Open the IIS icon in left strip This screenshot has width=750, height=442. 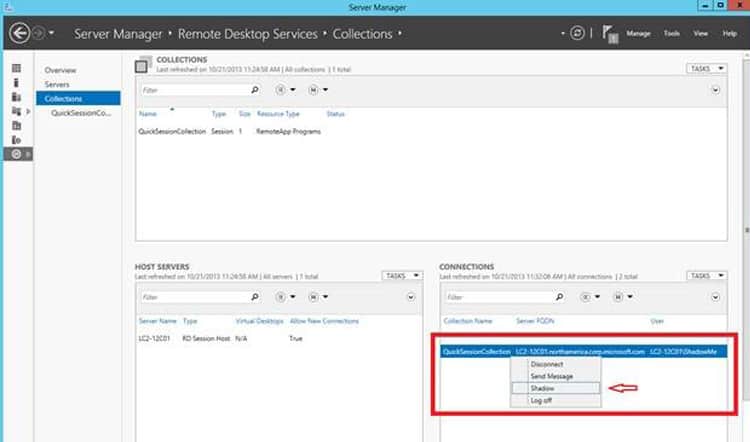[16, 140]
